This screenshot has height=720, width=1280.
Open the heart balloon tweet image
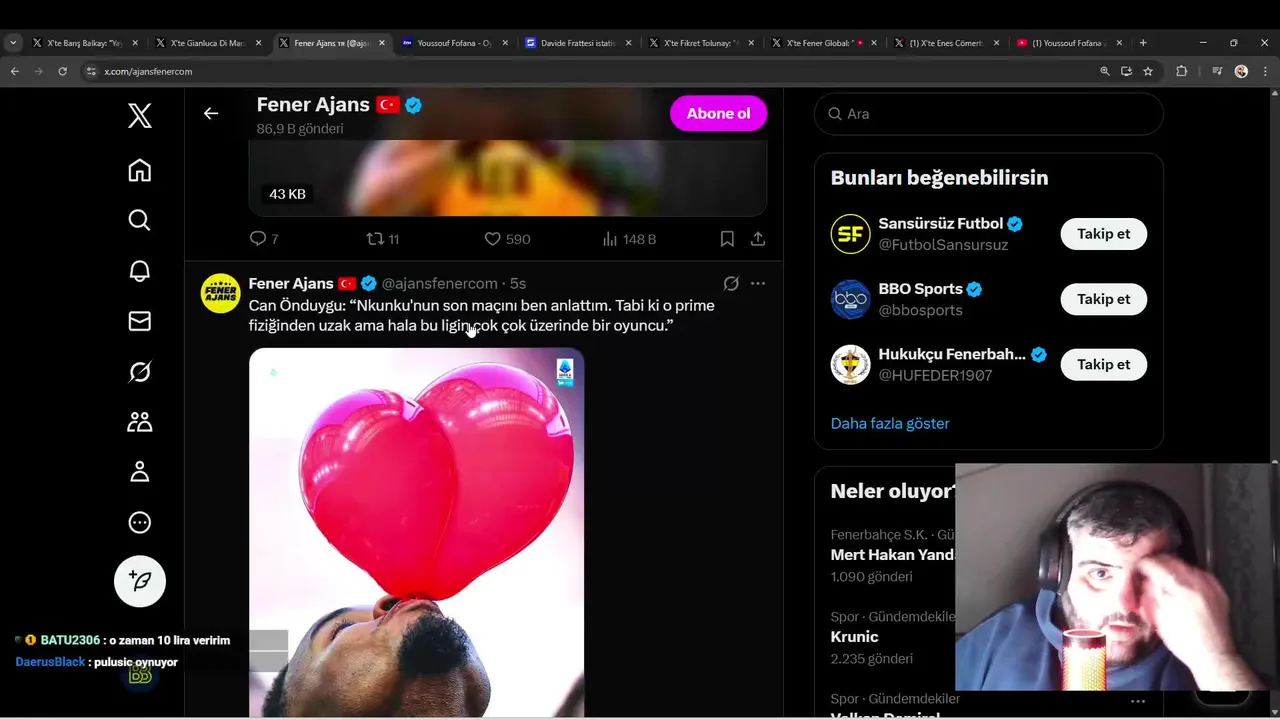point(416,532)
